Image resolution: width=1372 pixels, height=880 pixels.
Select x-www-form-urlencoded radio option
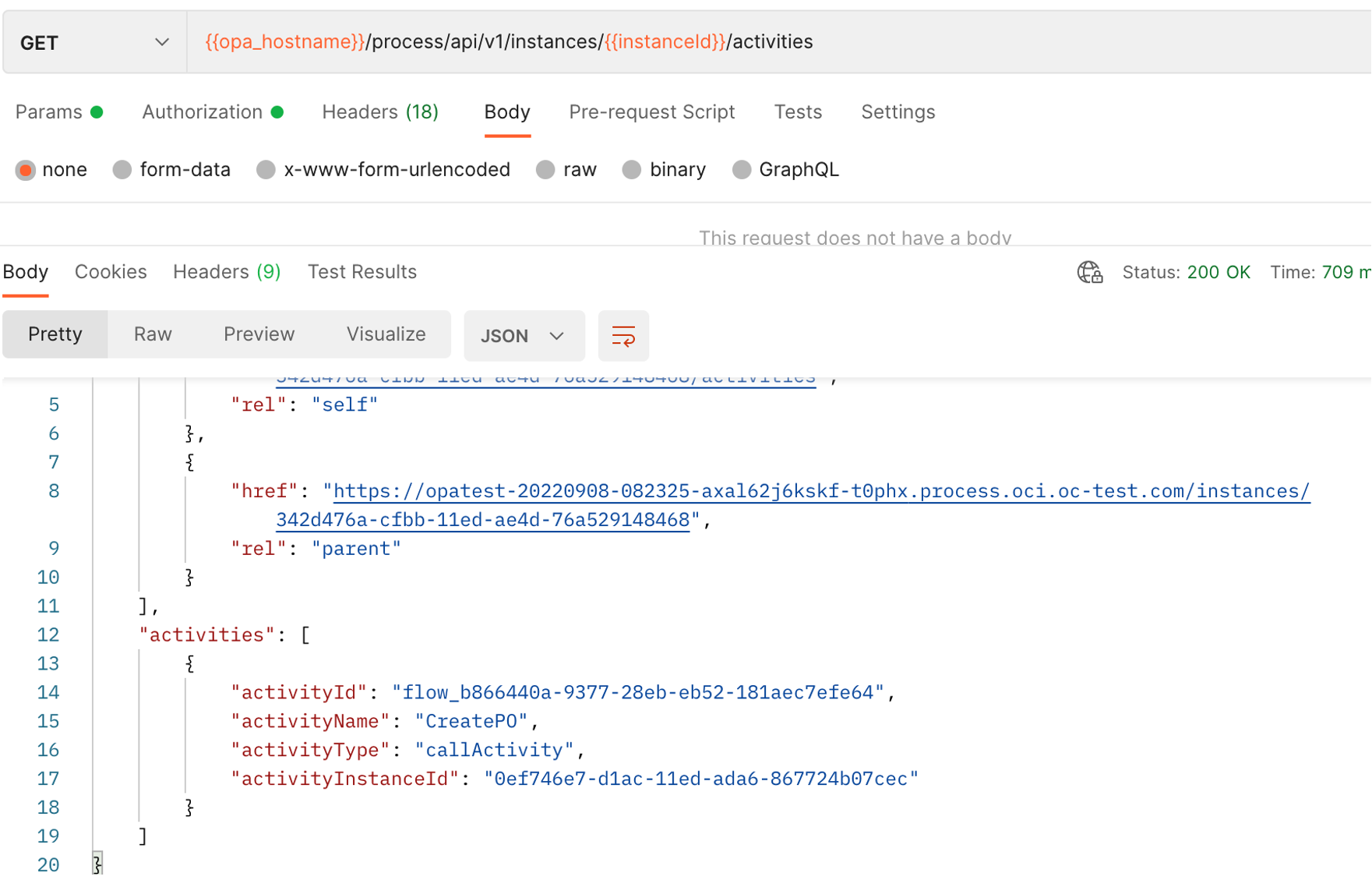[x=266, y=170]
